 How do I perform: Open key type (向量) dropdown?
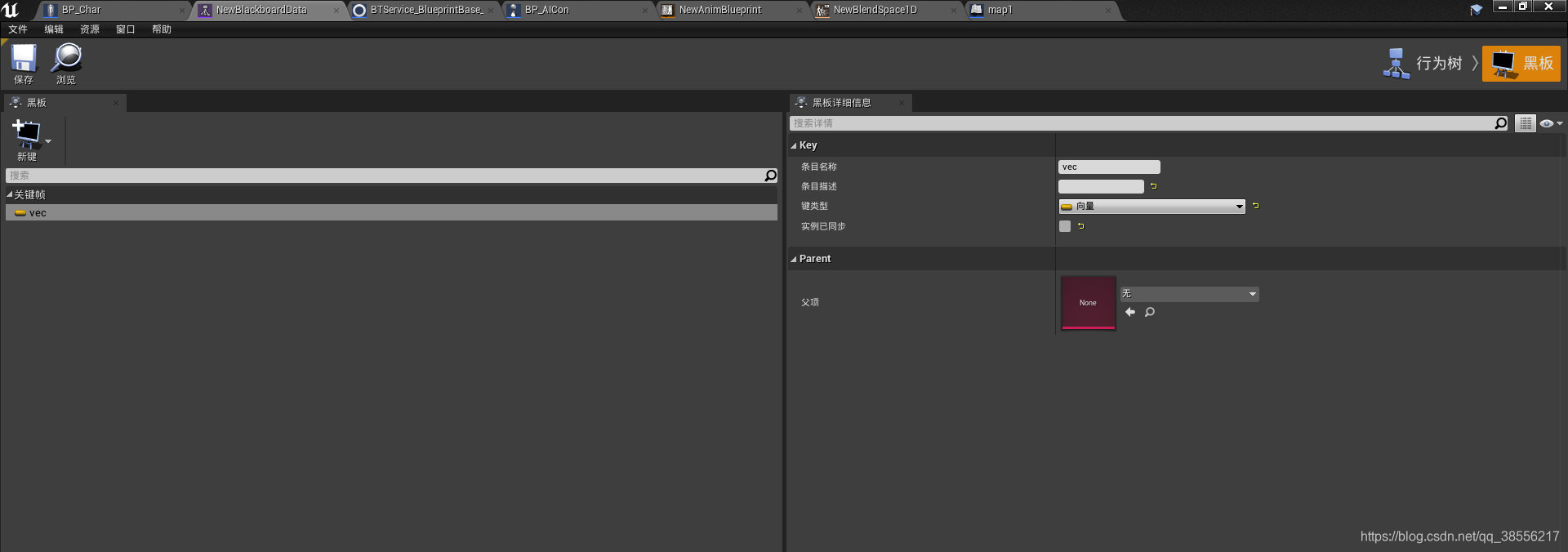[1151, 207]
